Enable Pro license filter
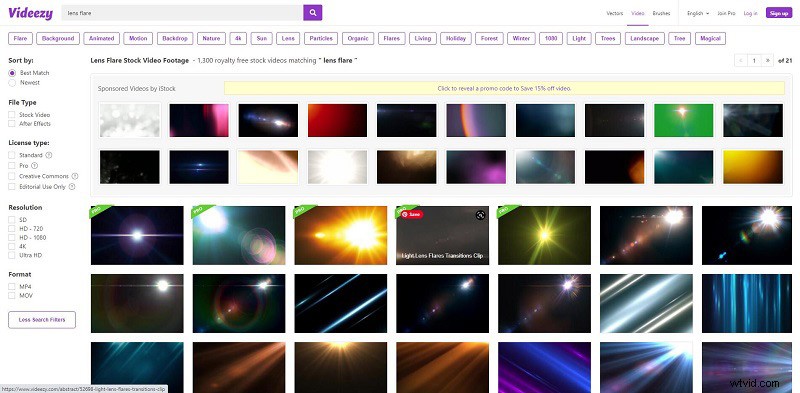800x393 pixels. pyautogui.click(x=12, y=166)
